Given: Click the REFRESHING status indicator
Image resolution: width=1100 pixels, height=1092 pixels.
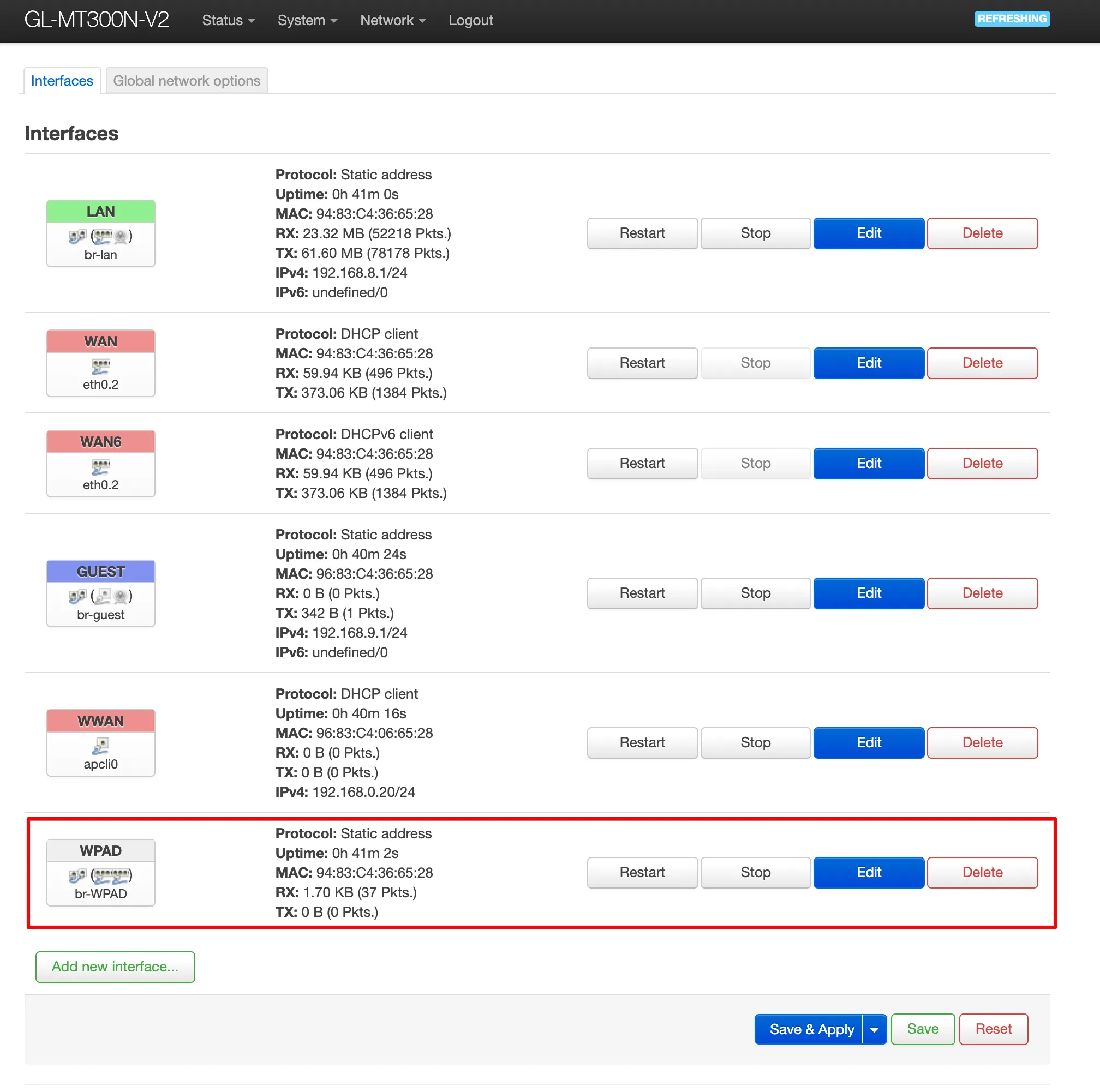Looking at the screenshot, I should (x=1012, y=19).
